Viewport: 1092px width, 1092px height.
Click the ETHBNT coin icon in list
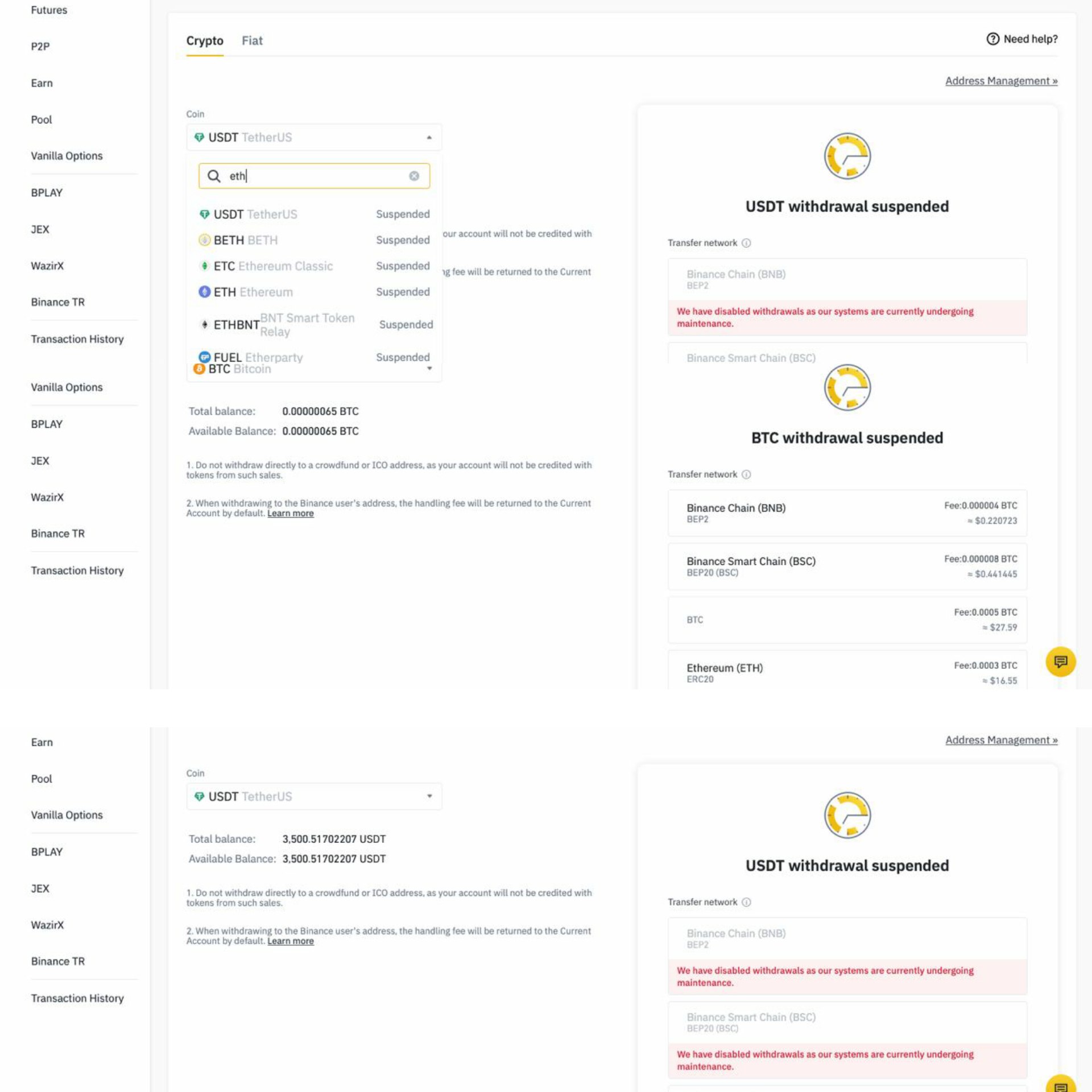click(205, 324)
